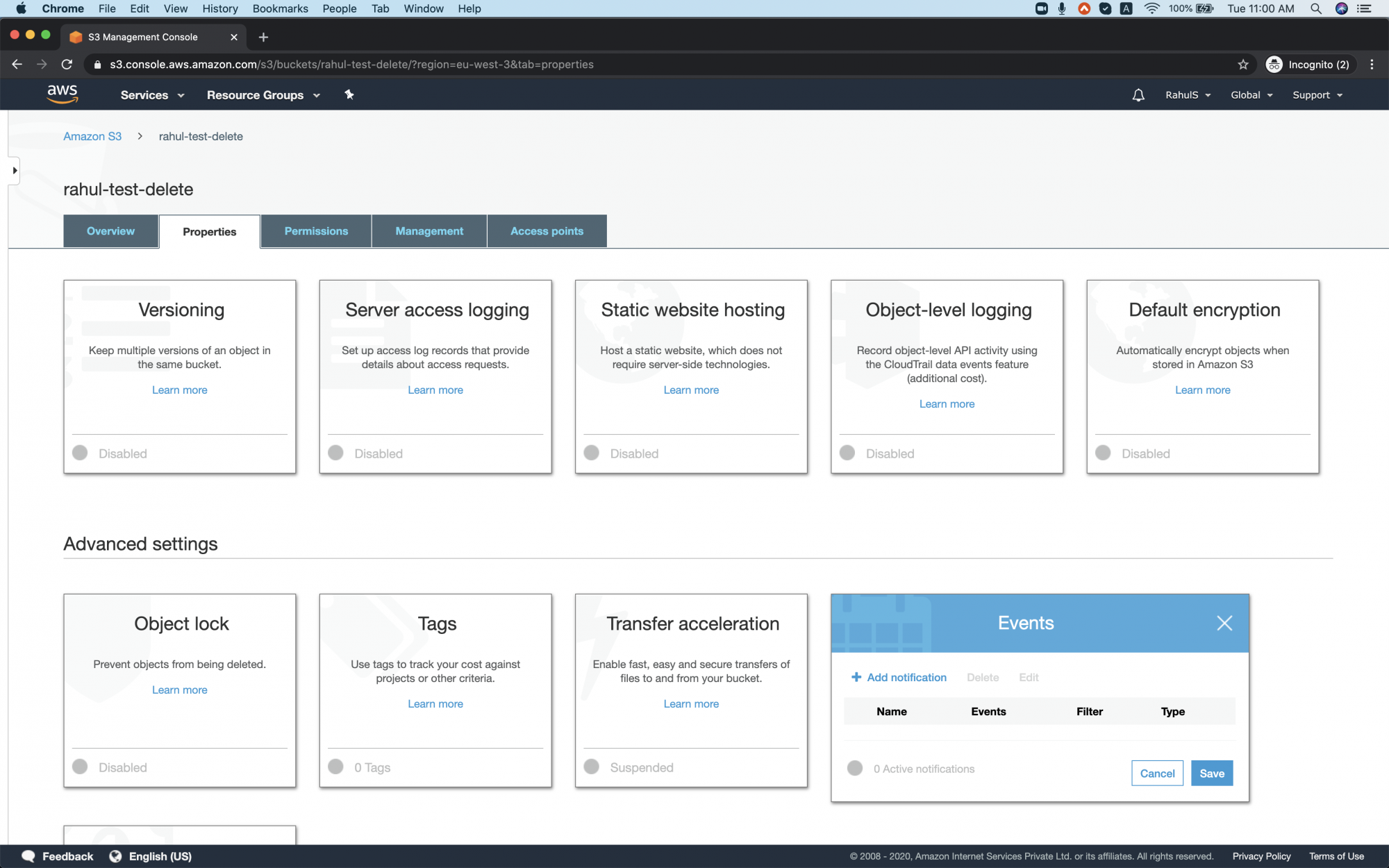Click the Incognito profile icon
The height and width of the screenshot is (868, 1389).
coord(1274,64)
